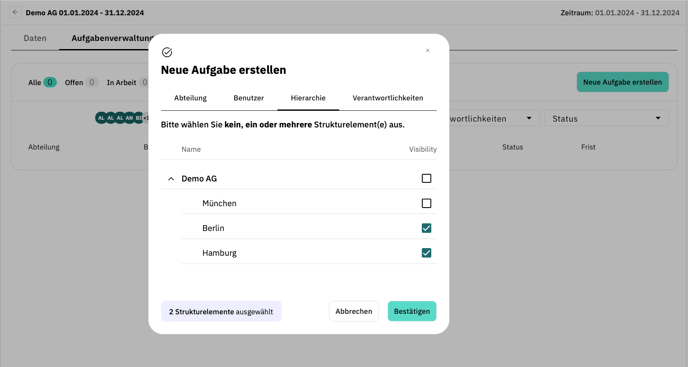Click the first AL user avatar

coord(101,118)
